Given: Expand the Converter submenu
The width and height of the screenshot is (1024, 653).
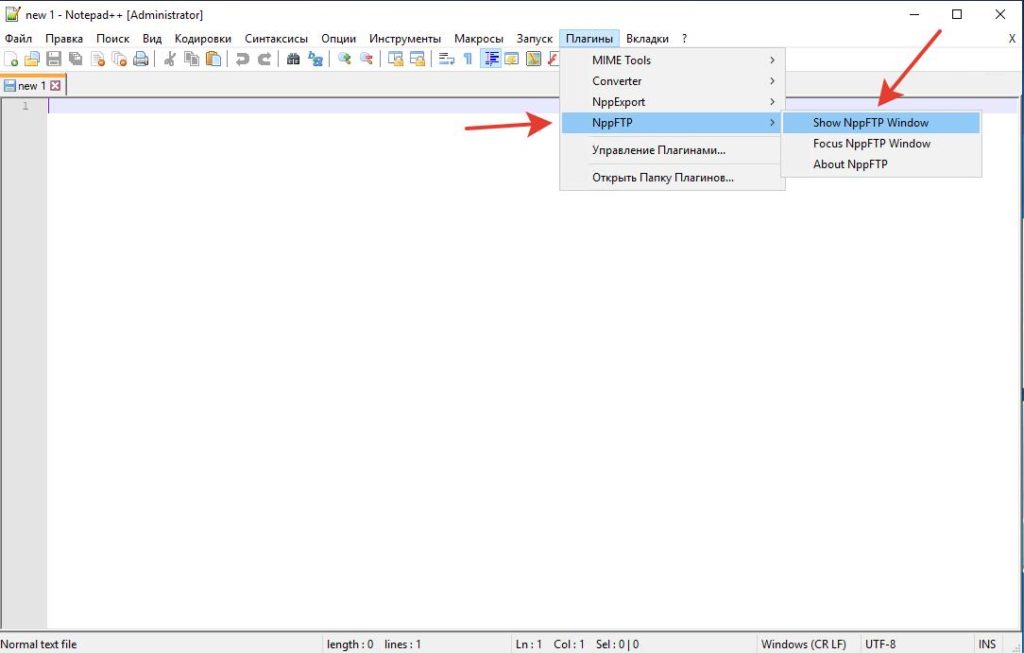Looking at the screenshot, I should 673,81.
